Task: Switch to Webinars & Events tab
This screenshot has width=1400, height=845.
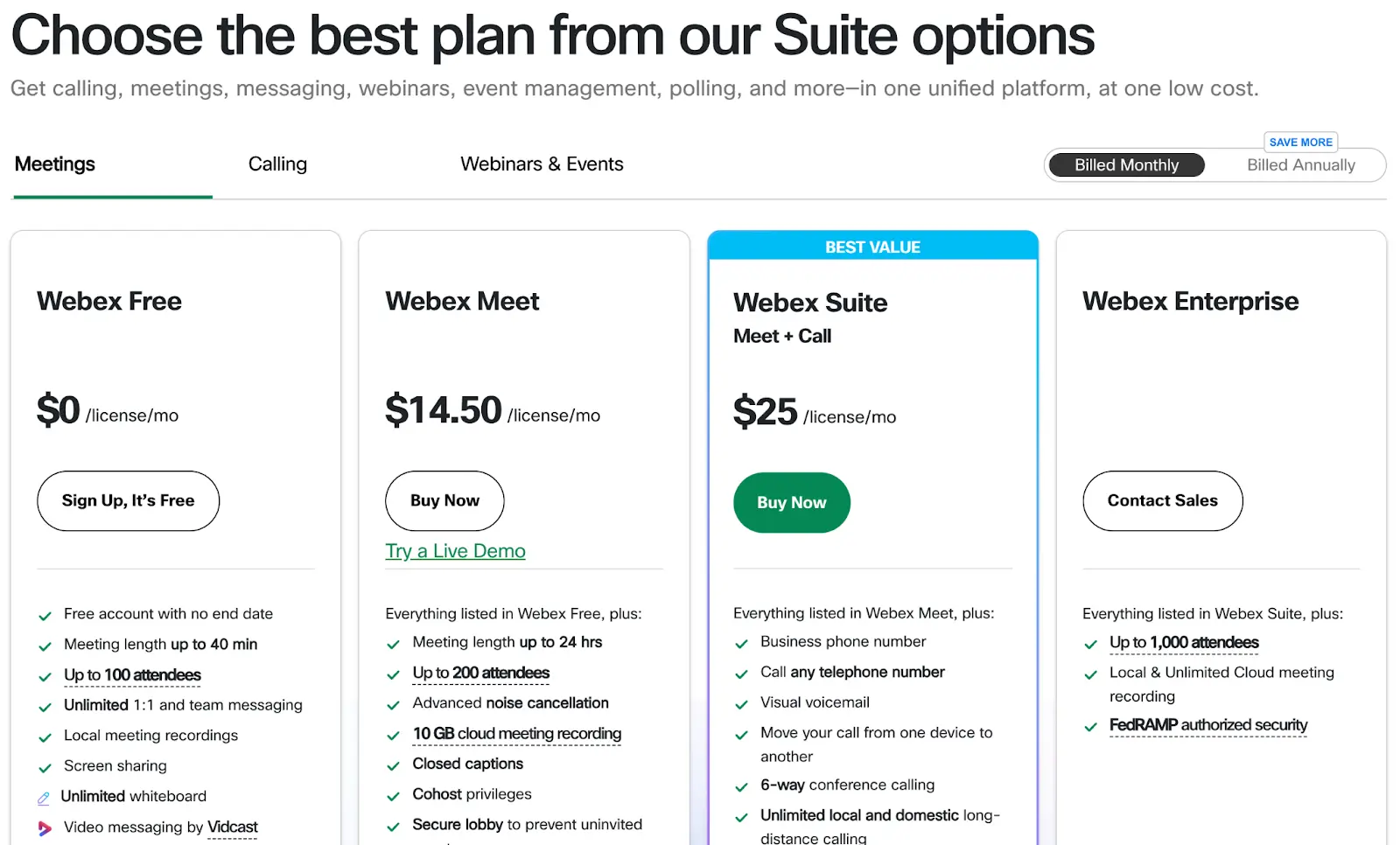Action: click(542, 164)
